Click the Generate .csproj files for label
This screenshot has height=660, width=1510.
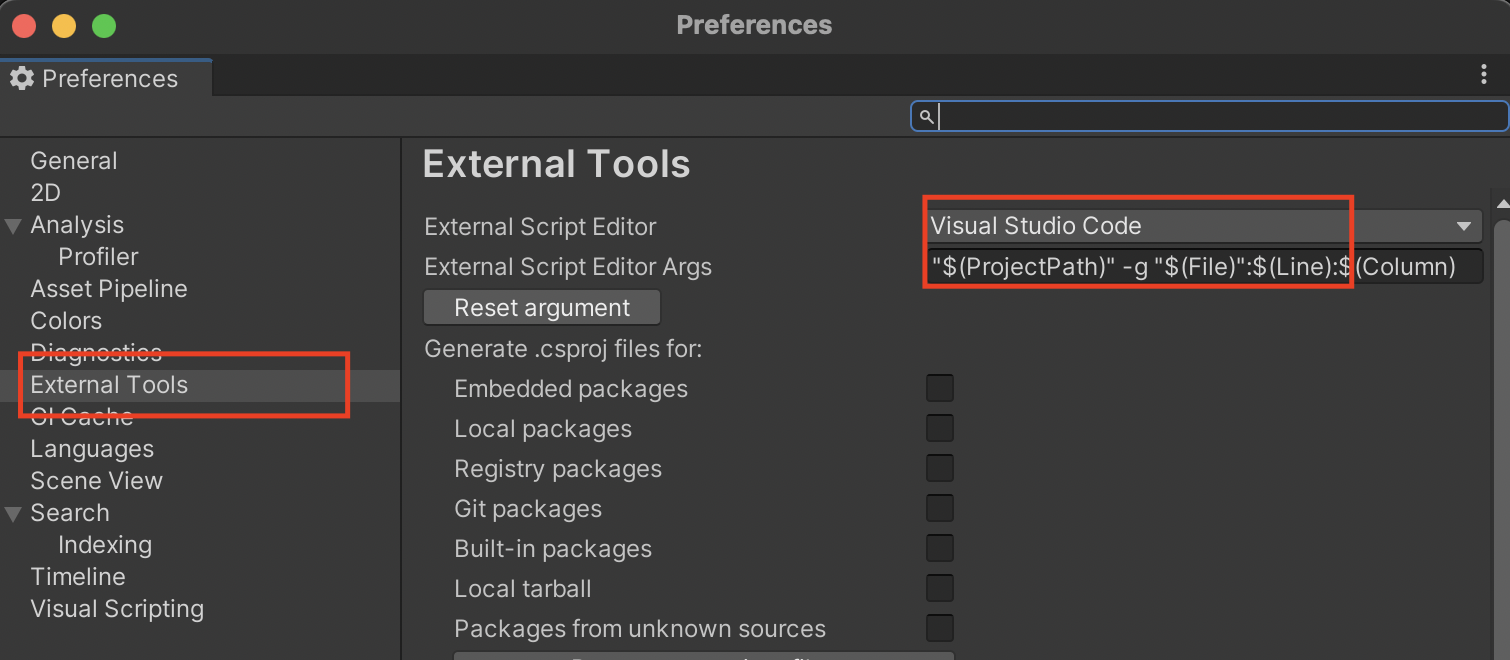pyautogui.click(x=563, y=349)
